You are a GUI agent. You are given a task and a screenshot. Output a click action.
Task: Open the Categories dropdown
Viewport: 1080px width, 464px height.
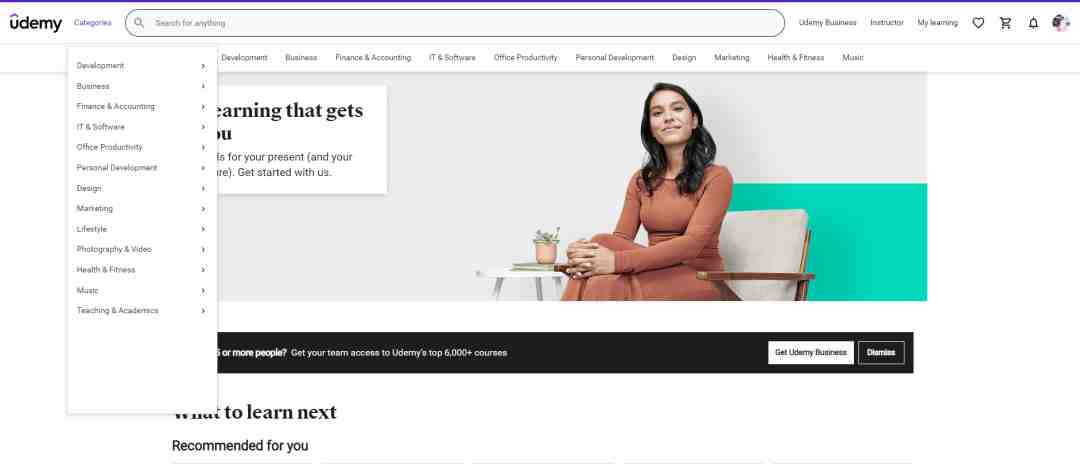(x=92, y=23)
